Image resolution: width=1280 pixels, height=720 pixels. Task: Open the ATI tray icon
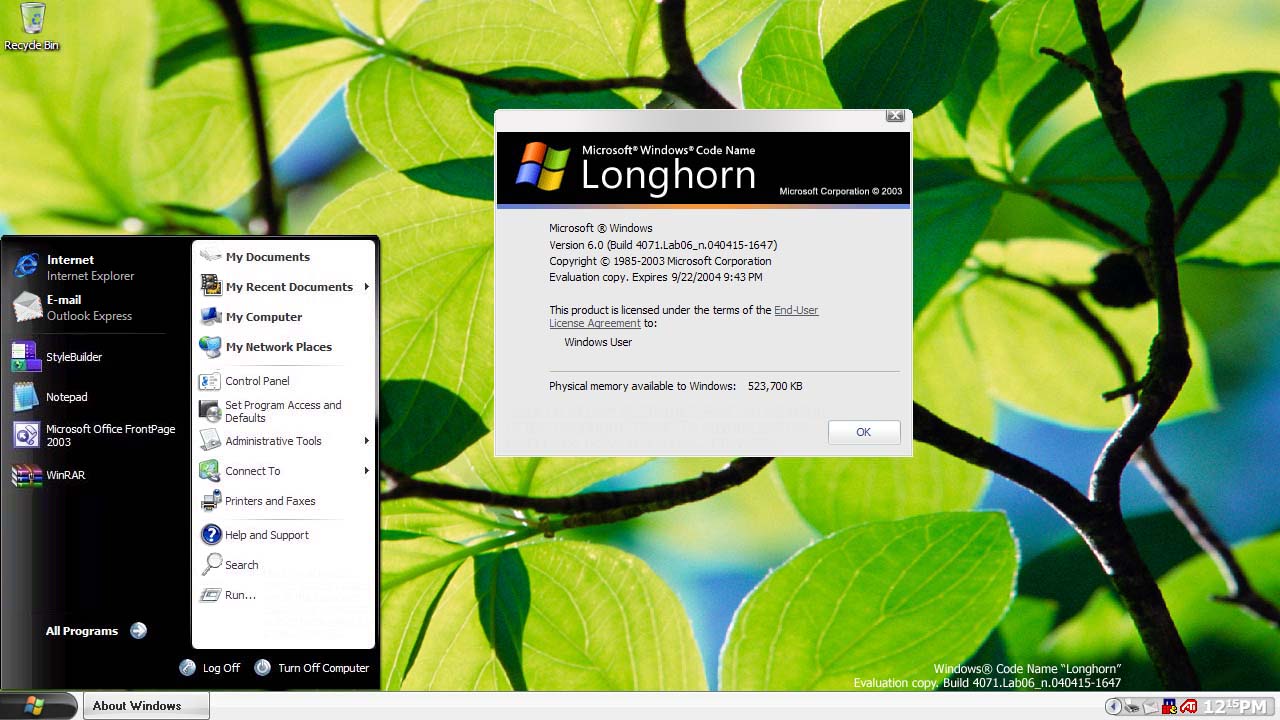tap(1188, 706)
